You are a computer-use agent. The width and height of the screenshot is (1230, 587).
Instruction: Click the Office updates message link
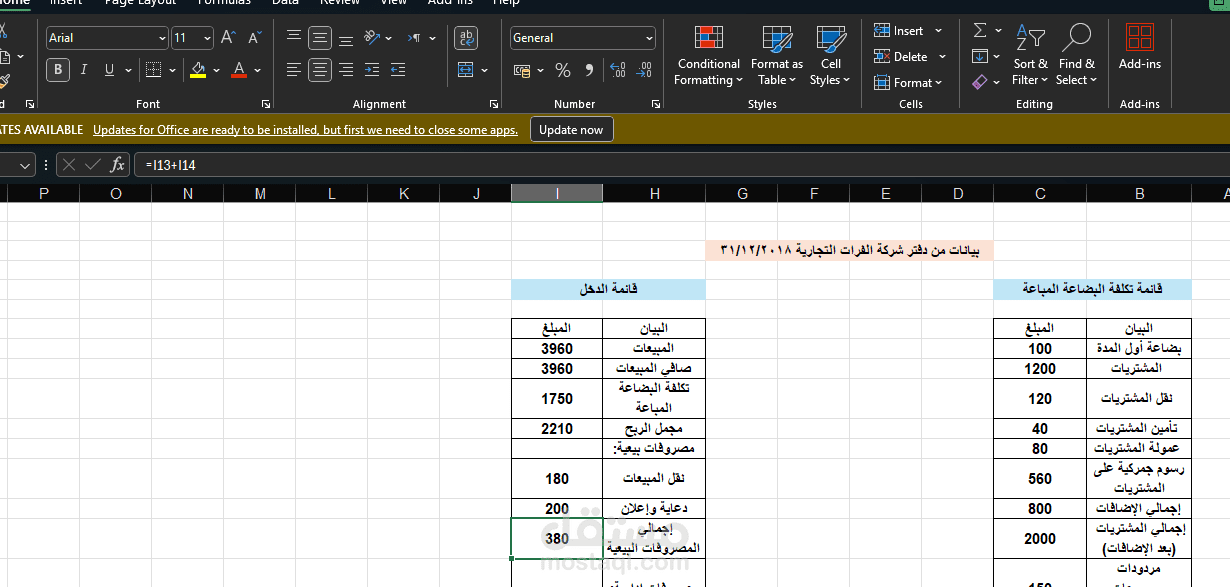tap(305, 130)
